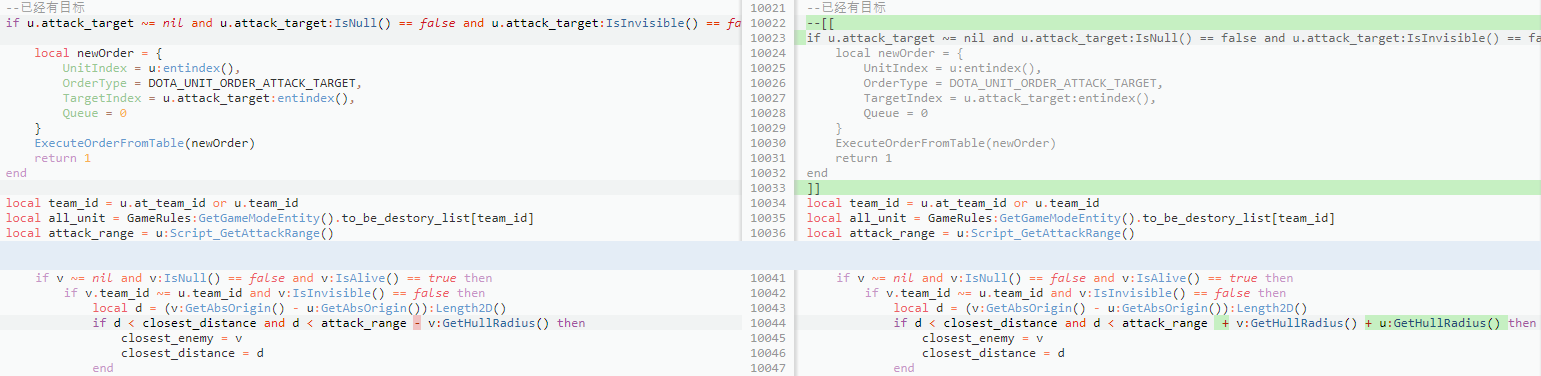Click the '--已经有目标' comment in the left pane
Image resolution: width=1541 pixels, height=376 pixels.
[x=46, y=7]
